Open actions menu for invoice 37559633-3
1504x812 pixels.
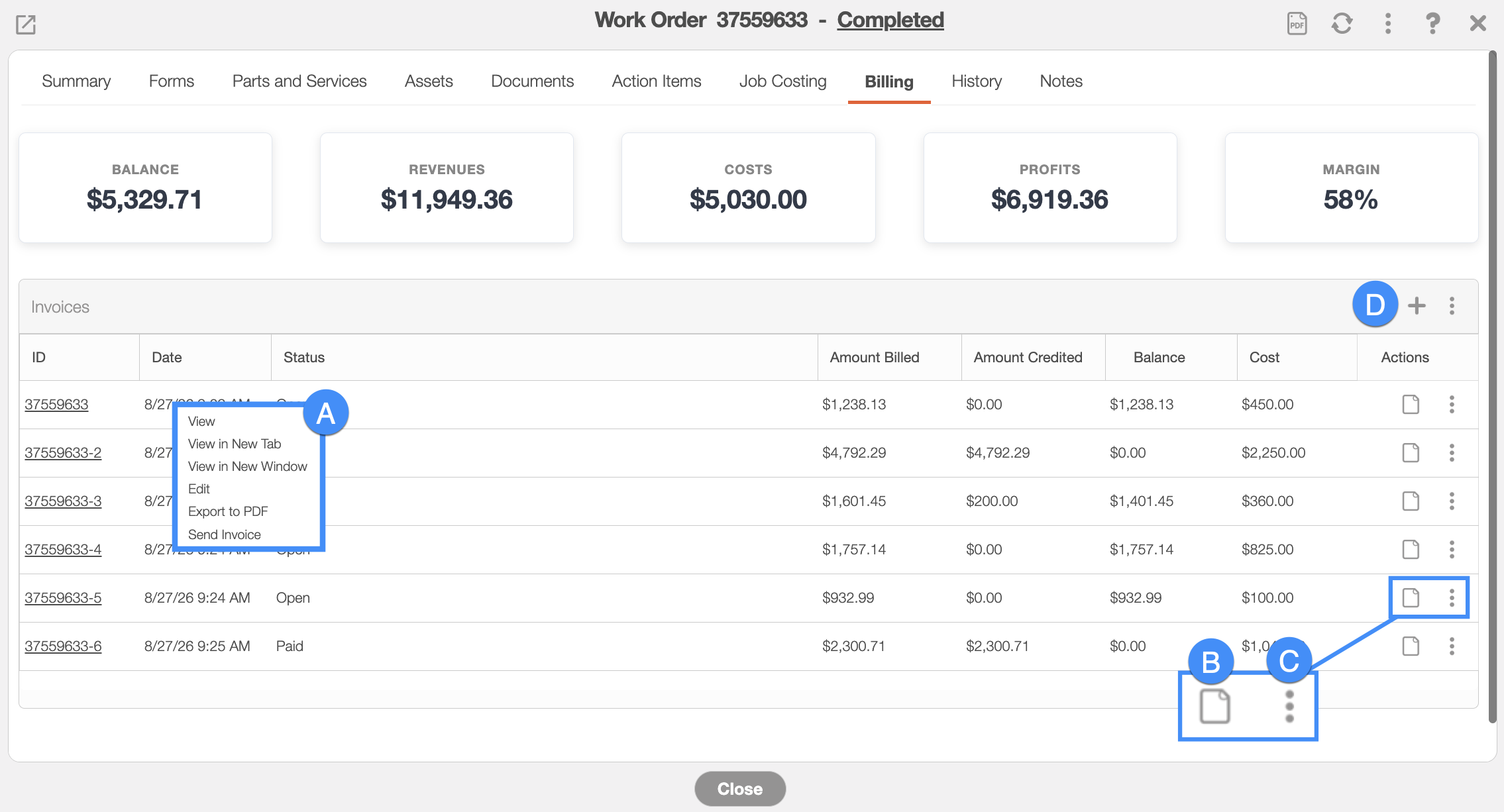(1452, 501)
